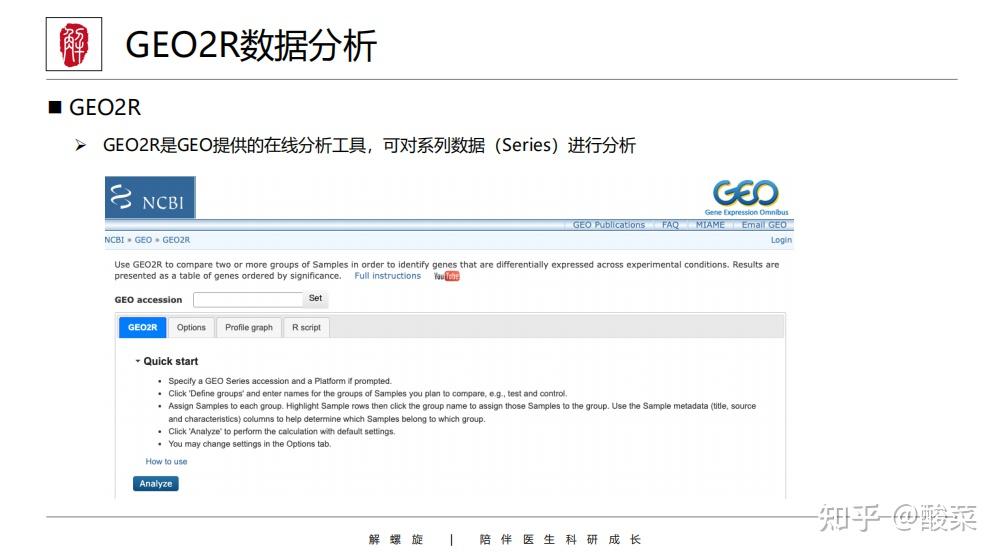The height and width of the screenshot is (558, 1003).
Task: Collapse the Quick start section
Action: [x=166, y=362]
